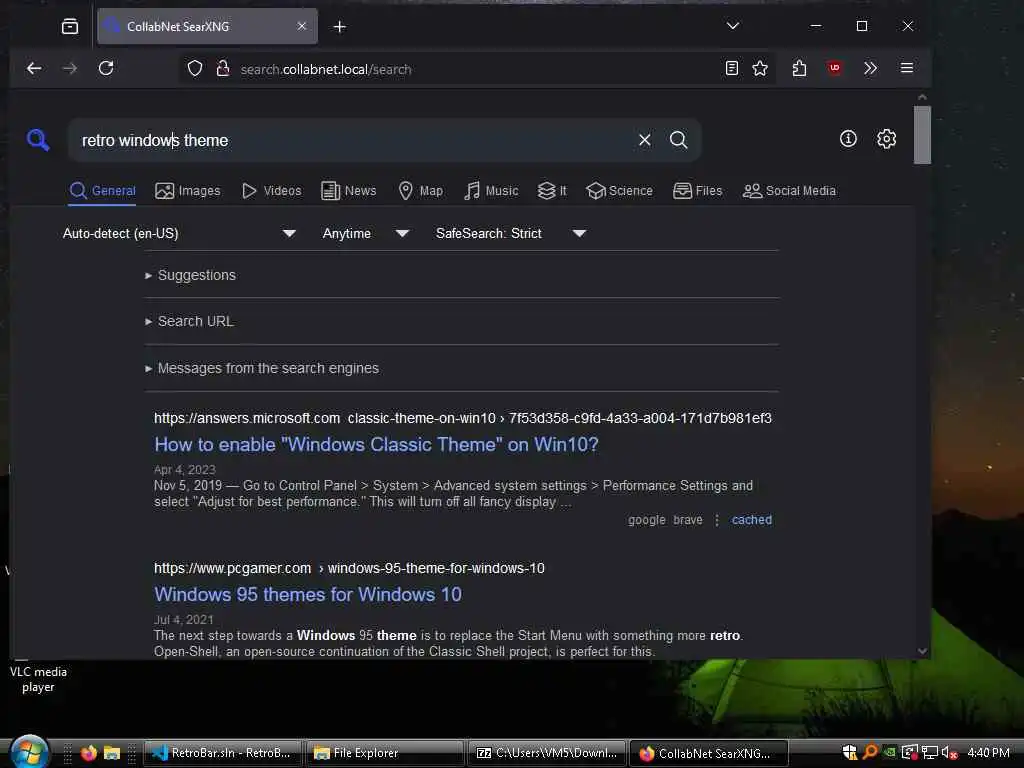The width and height of the screenshot is (1024, 768).
Task: Click the tray network monitor icon
Action: point(929,752)
